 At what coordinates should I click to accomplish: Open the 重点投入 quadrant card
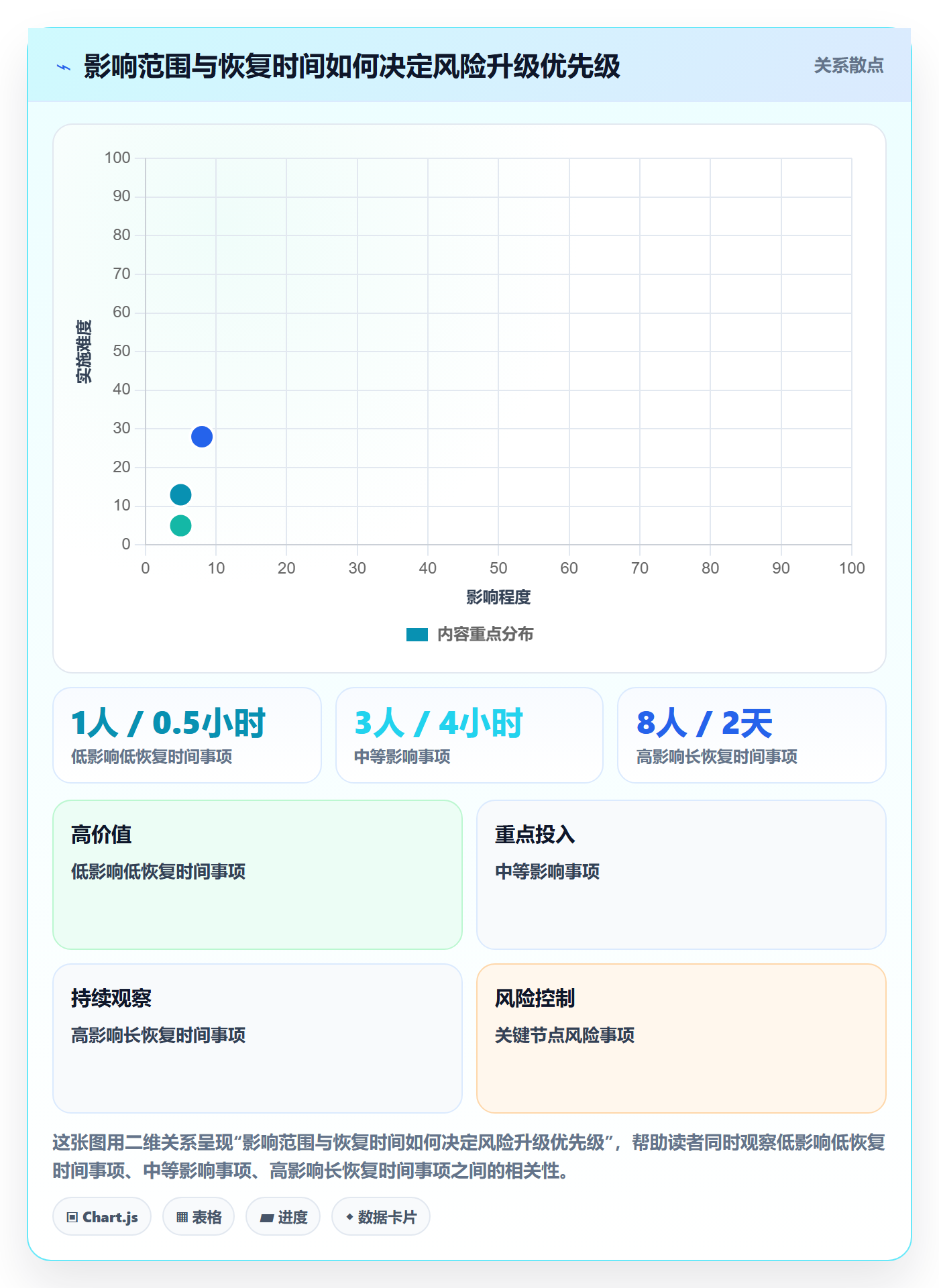point(681,875)
